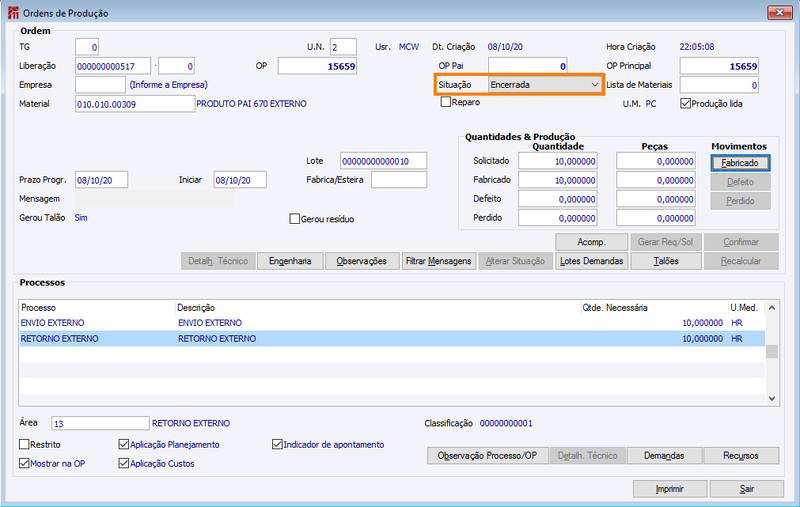Viewport: 800px width, 507px height.
Task: Click the process list scroll-up arrow
Action: (771, 308)
